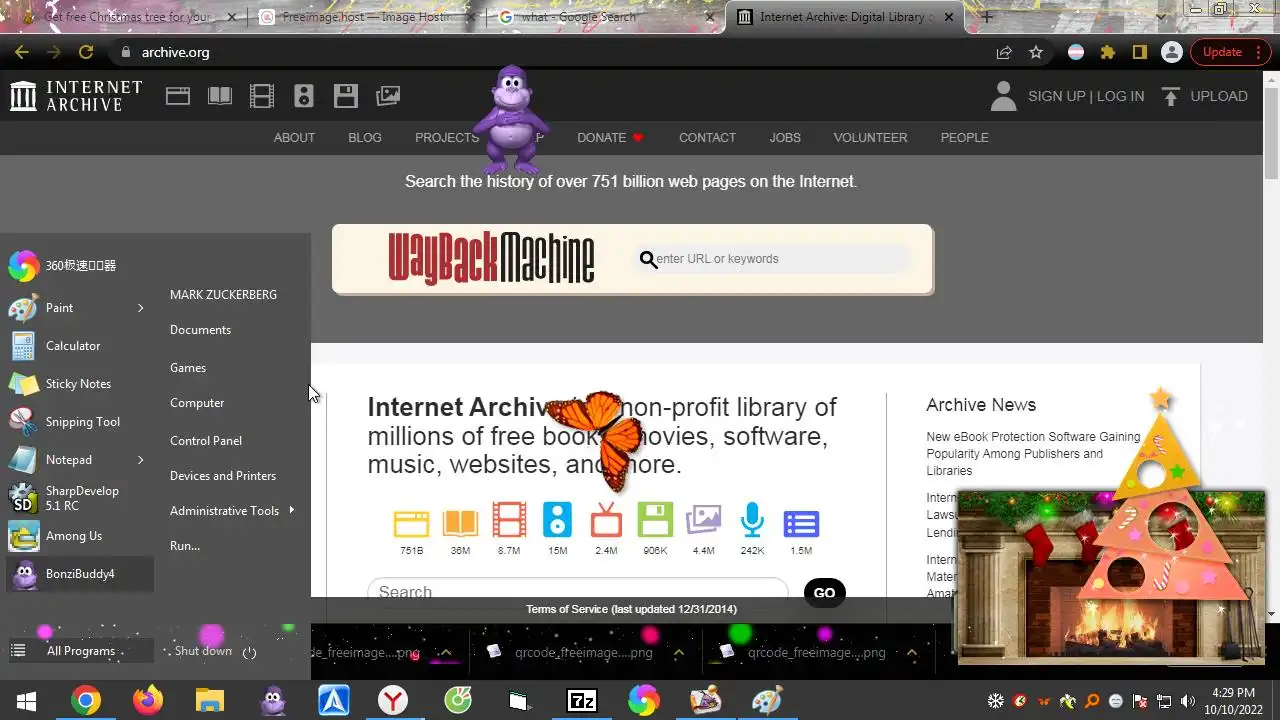Viewport: 1280px width, 720px height.
Task: Open shutdown options power icon
Action: (250, 652)
